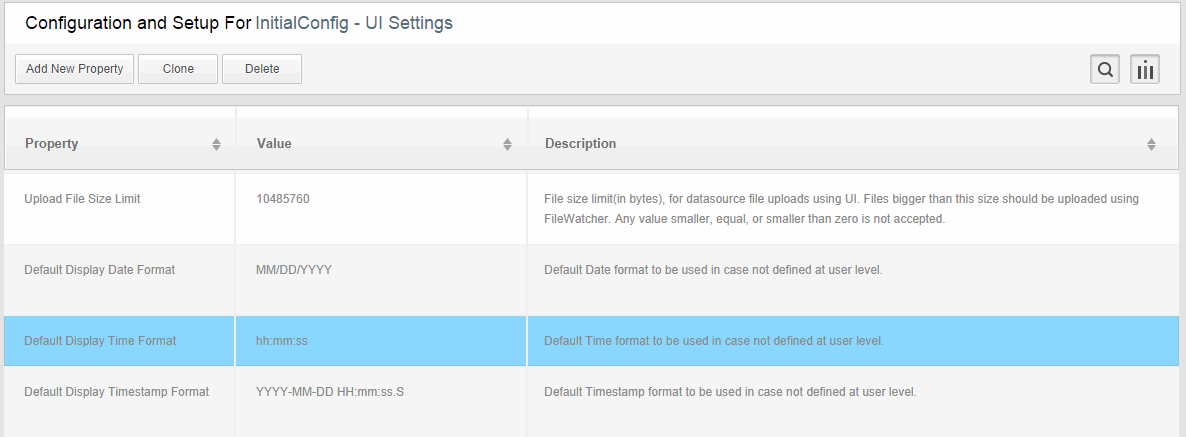Delete the selected property
The height and width of the screenshot is (437, 1186).
[262, 69]
